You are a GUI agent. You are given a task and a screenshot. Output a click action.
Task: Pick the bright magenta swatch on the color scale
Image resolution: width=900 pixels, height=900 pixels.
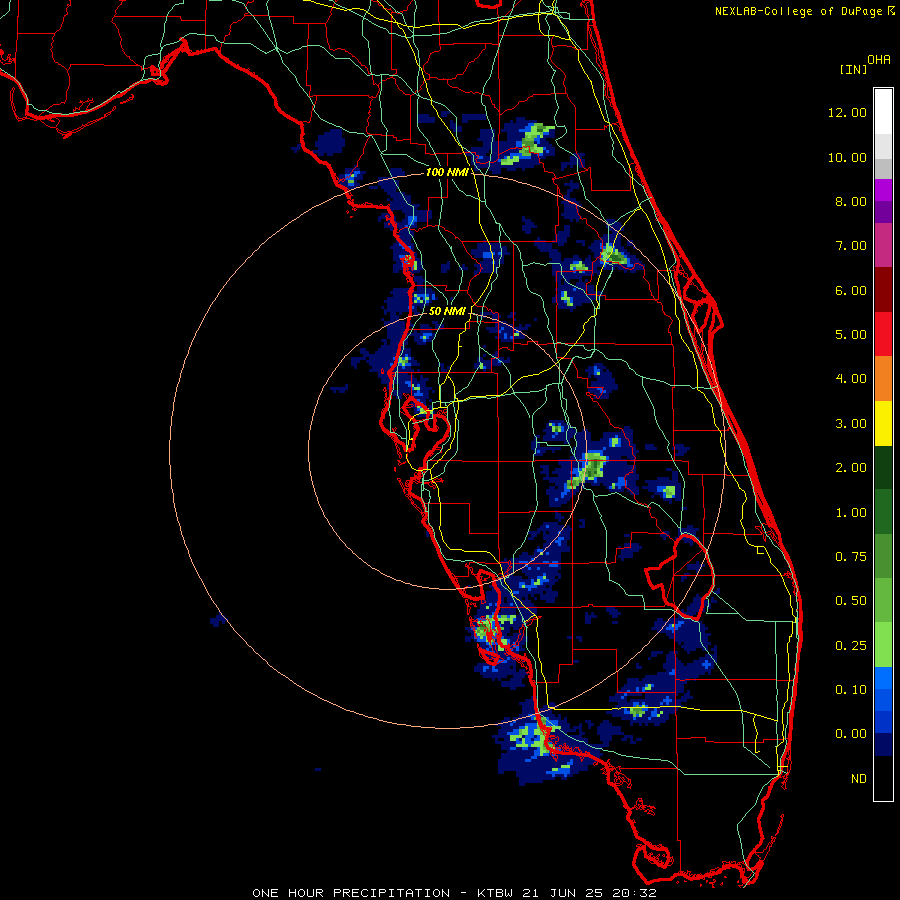(883, 190)
